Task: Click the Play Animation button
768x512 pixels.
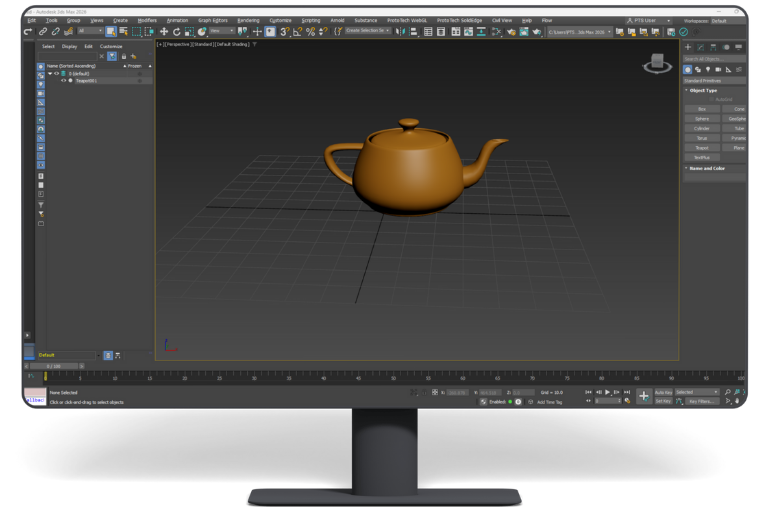Action: click(x=607, y=392)
